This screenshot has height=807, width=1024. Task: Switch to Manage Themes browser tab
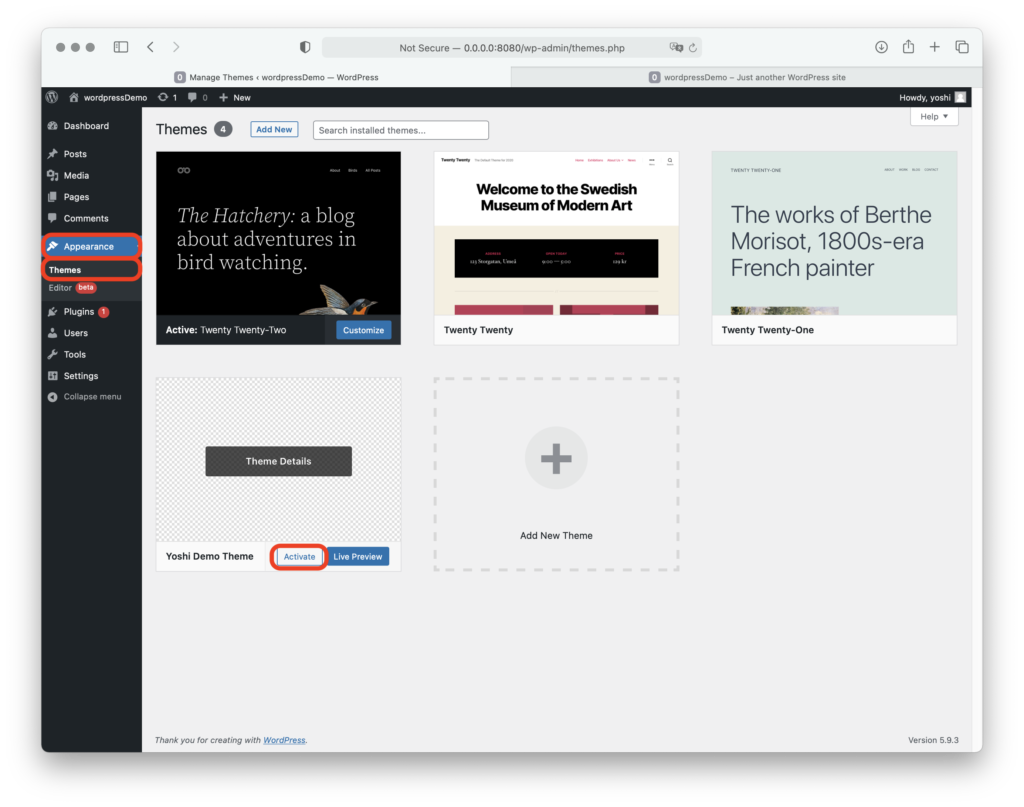[276, 77]
